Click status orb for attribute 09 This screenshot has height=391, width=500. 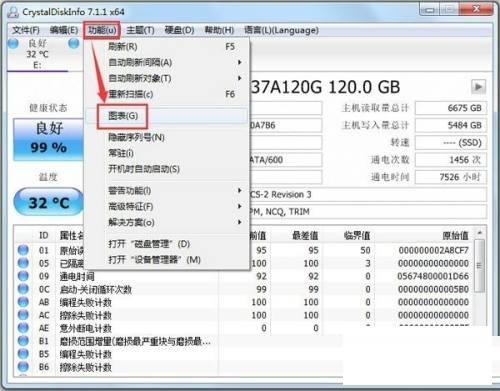point(23,276)
